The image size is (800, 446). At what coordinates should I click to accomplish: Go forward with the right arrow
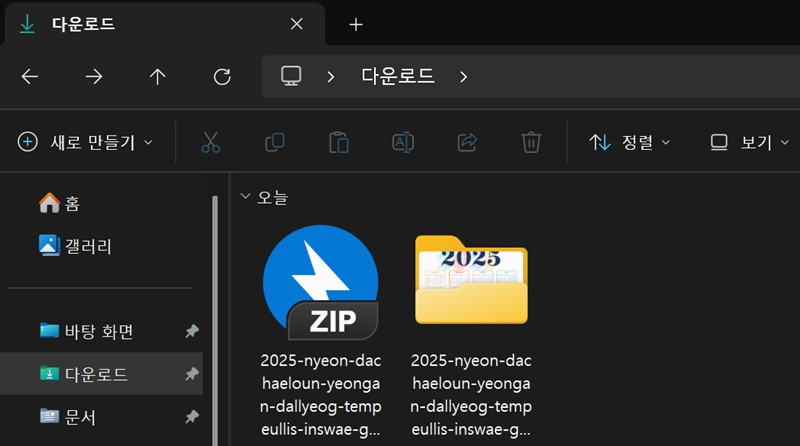coord(94,77)
